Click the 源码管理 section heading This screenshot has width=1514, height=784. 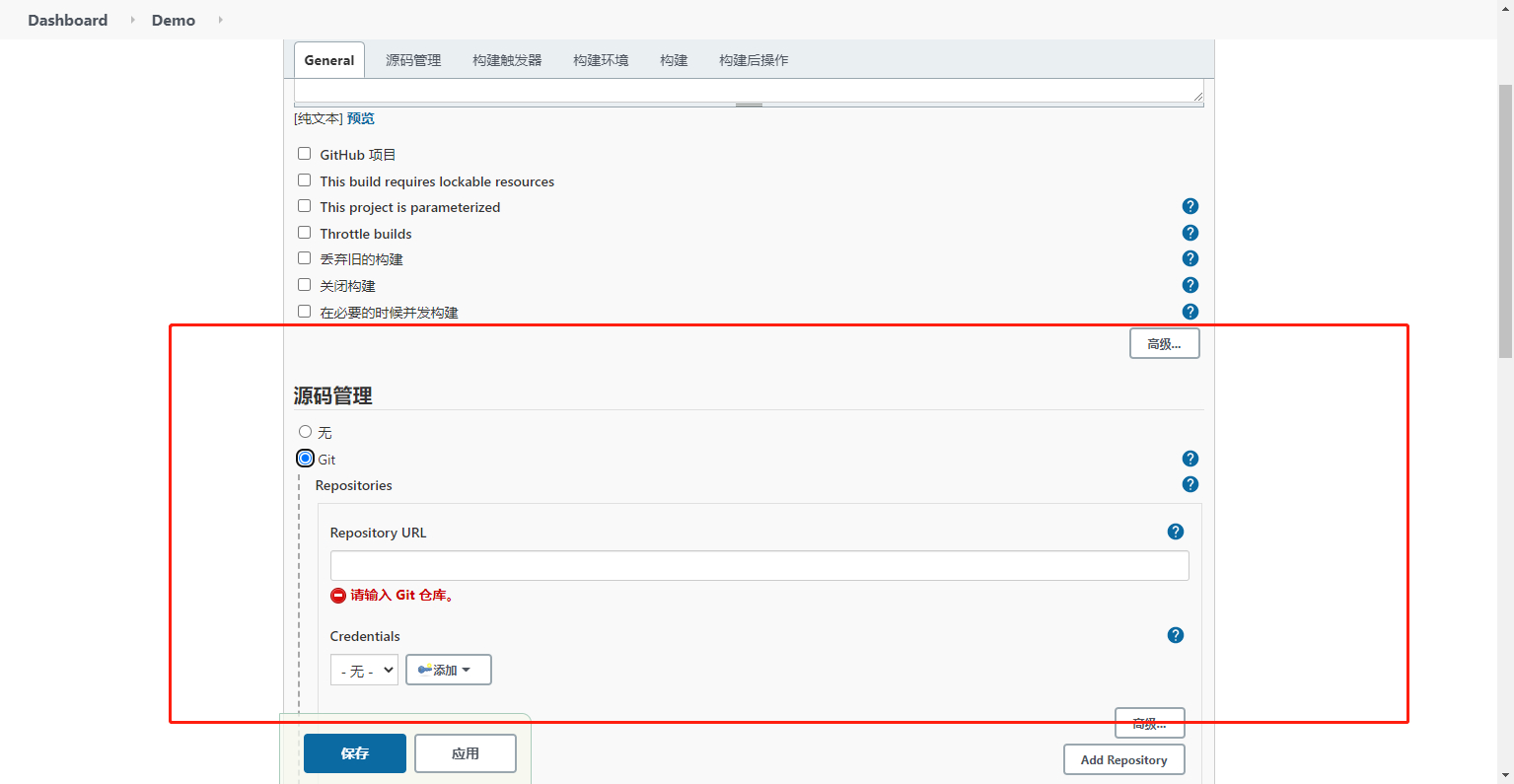[x=333, y=395]
